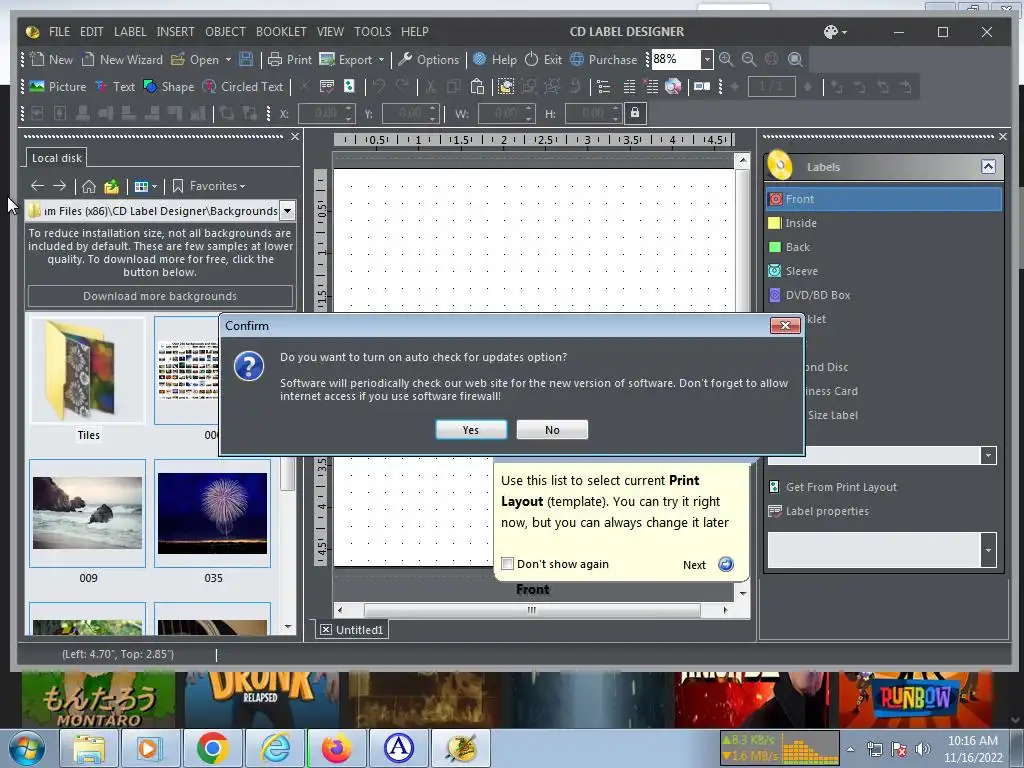The width and height of the screenshot is (1024, 768).
Task: Zoom out with the magnifier minus
Action: (x=749, y=59)
